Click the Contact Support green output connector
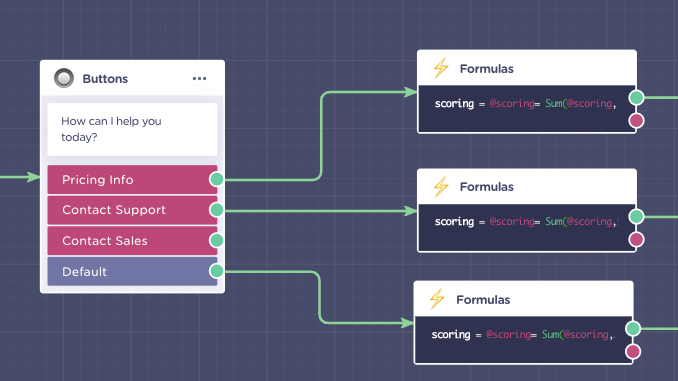The height and width of the screenshot is (381, 678). coord(216,210)
